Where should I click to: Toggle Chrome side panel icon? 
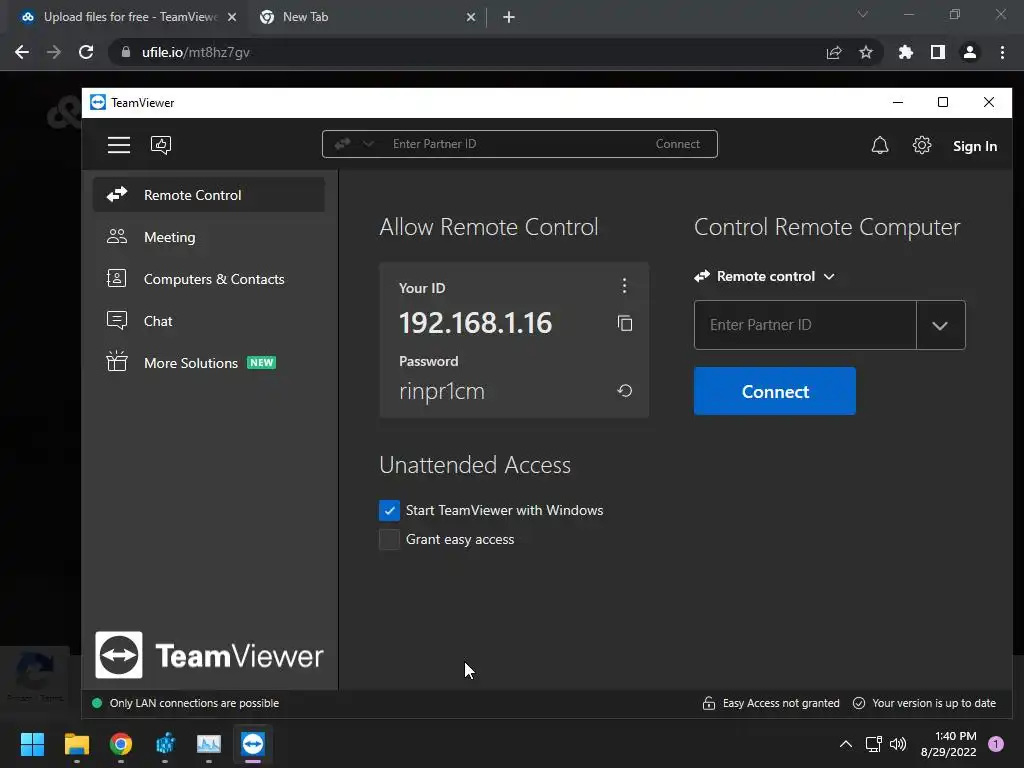pos(938,52)
